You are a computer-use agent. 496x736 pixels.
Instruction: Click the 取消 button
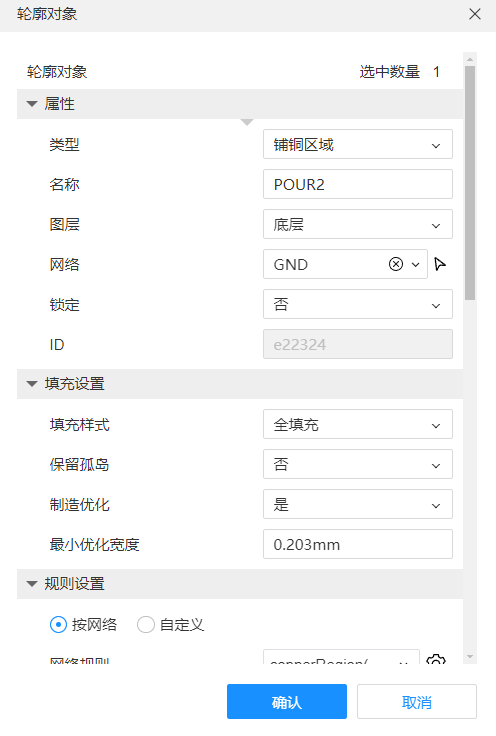[417, 702]
